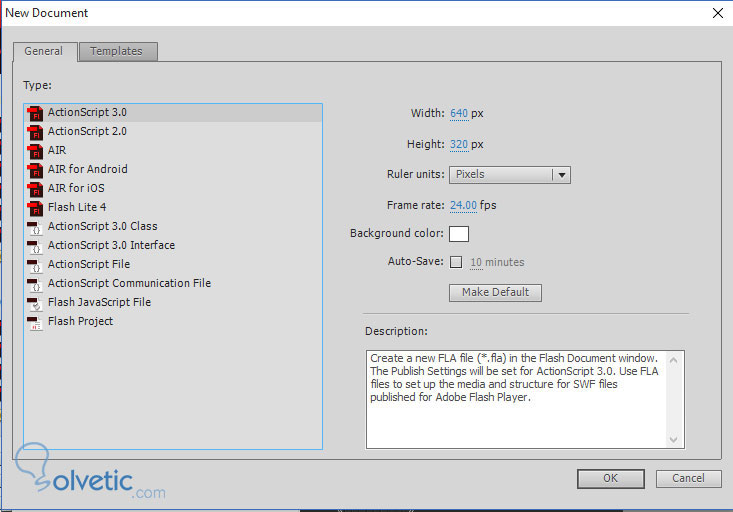Image resolution: width=733 pixels, height=512 pixels.
Task: Click the Flash JavaScript File icon
Action: pos(35,303)
